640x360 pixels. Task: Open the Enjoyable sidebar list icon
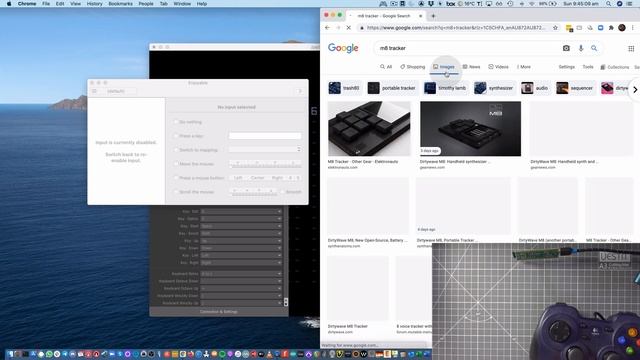point(94,91)
